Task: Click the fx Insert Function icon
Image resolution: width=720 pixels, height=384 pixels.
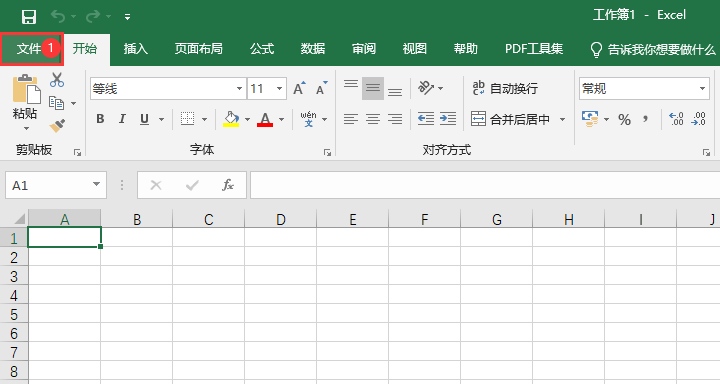Action: (228, 185)
